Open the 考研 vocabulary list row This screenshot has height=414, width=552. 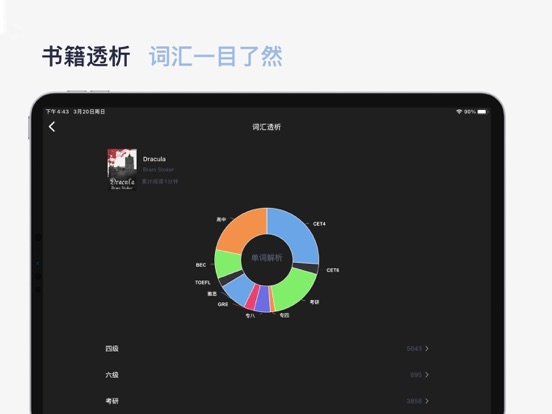pyautogui.click(x=267, y=401)
